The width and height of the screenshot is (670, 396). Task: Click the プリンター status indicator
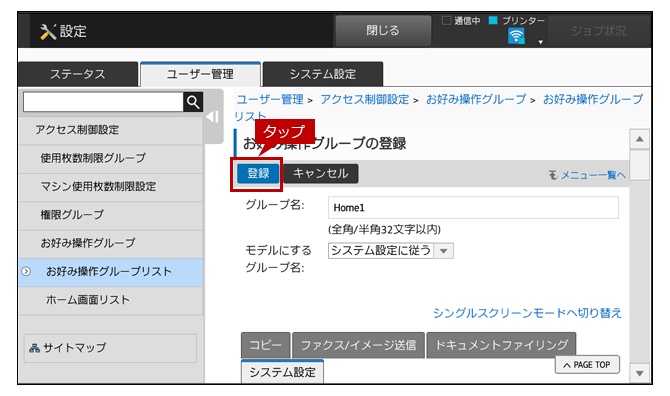493,20
